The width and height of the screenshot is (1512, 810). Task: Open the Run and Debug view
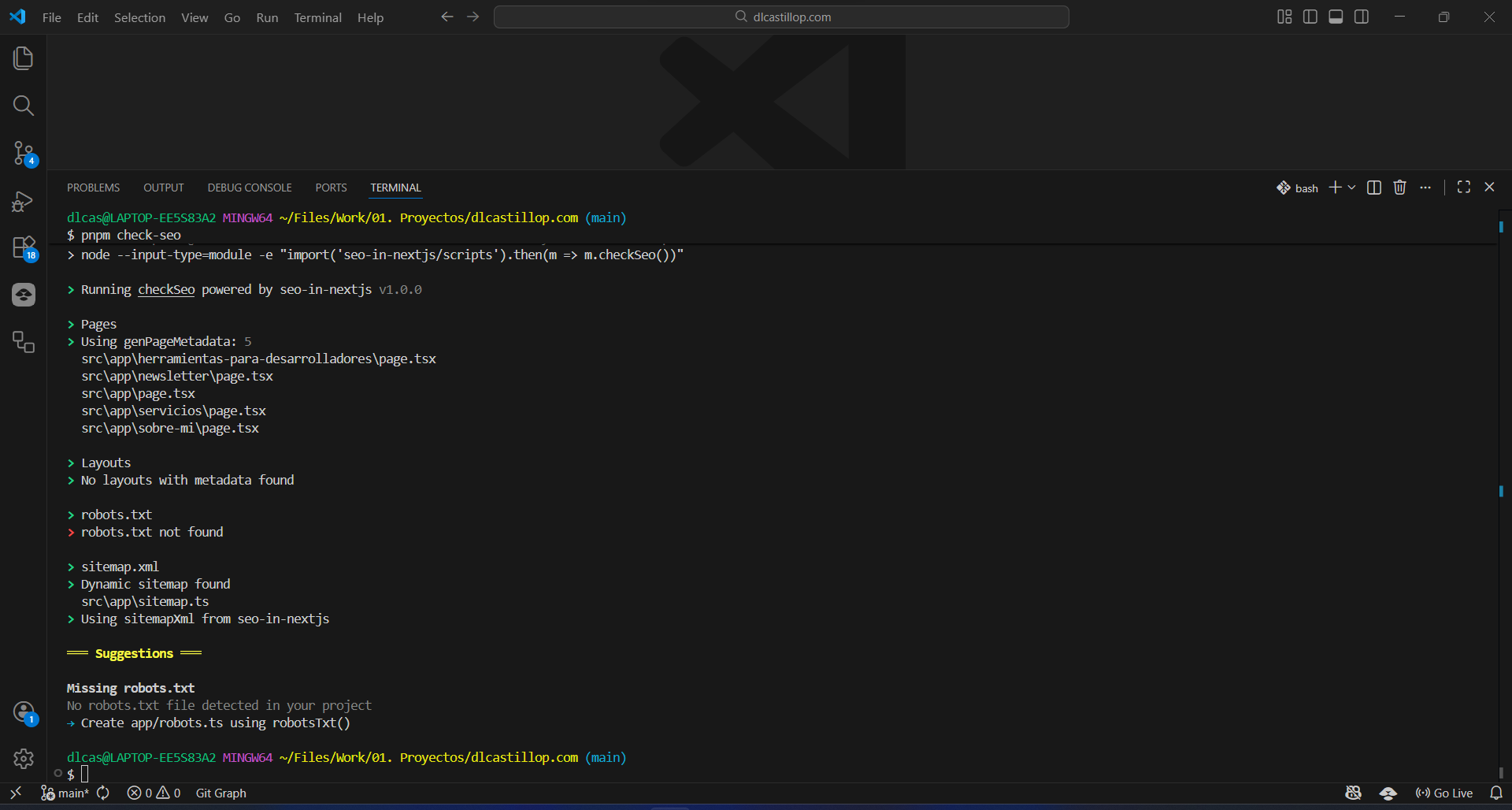(x=24, y=202)
